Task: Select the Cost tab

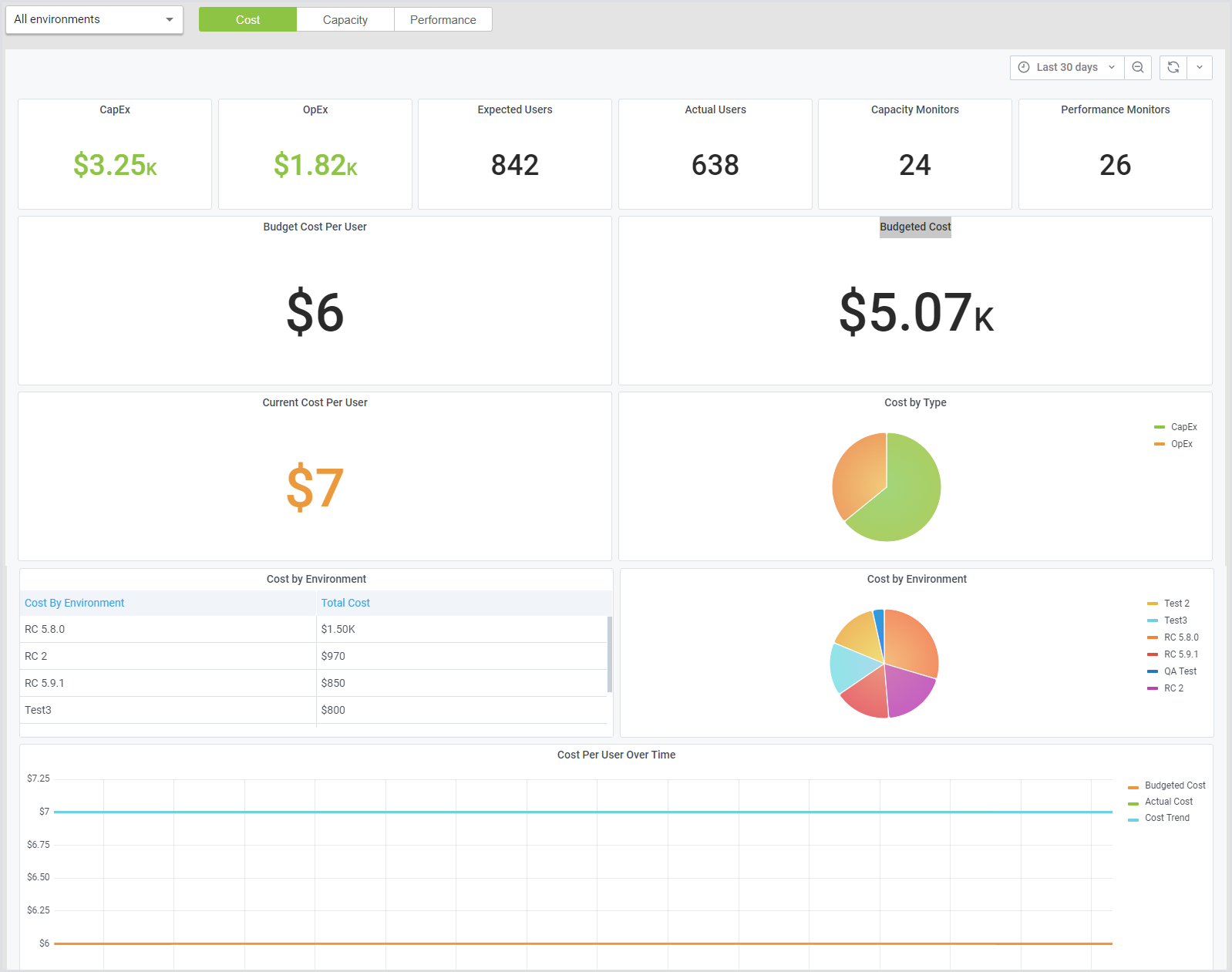Action: click(247, 20)
